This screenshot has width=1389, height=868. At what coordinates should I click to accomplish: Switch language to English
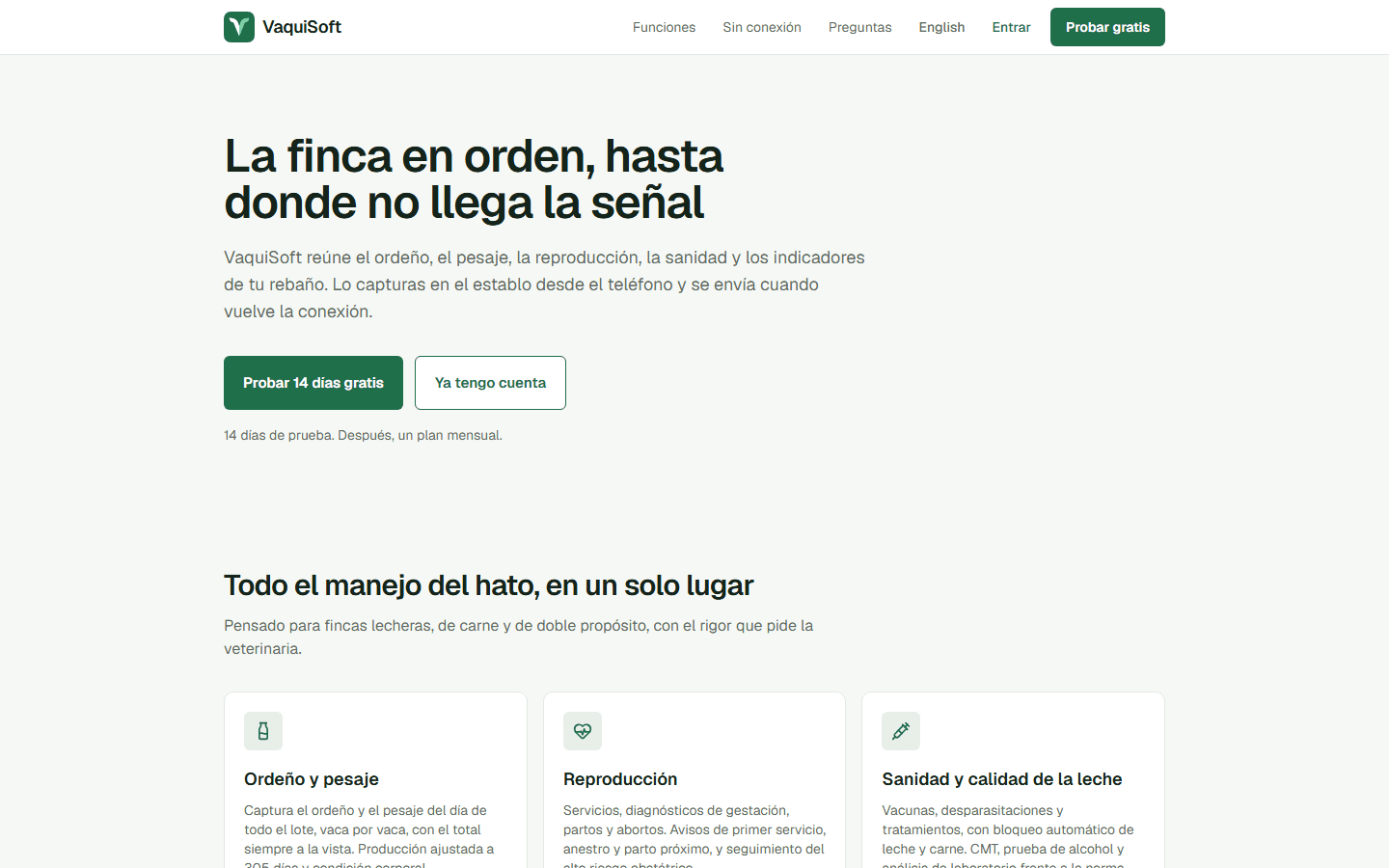click(x=941, y=27)
